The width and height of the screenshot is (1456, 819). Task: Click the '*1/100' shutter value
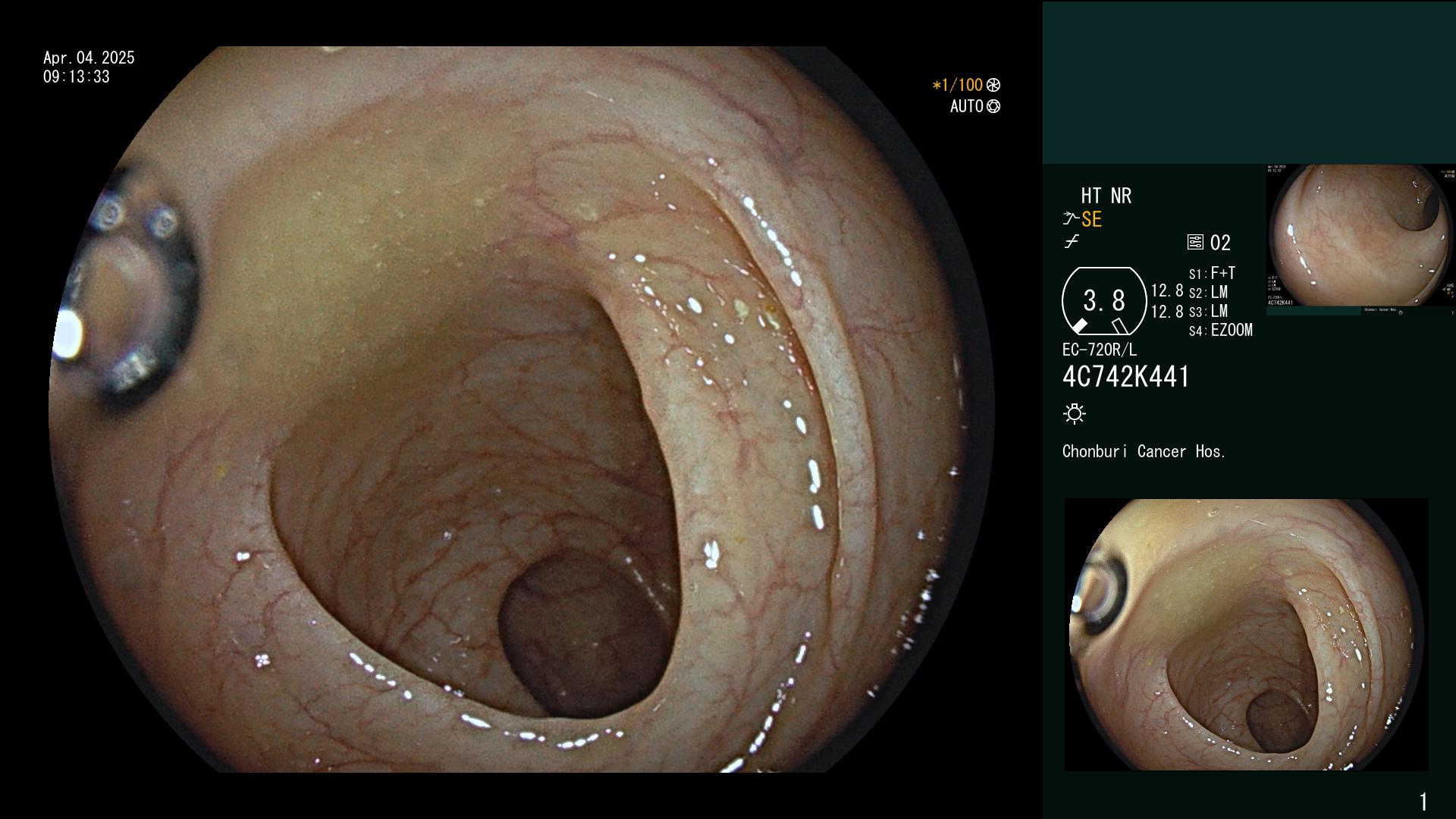(957, 85)
